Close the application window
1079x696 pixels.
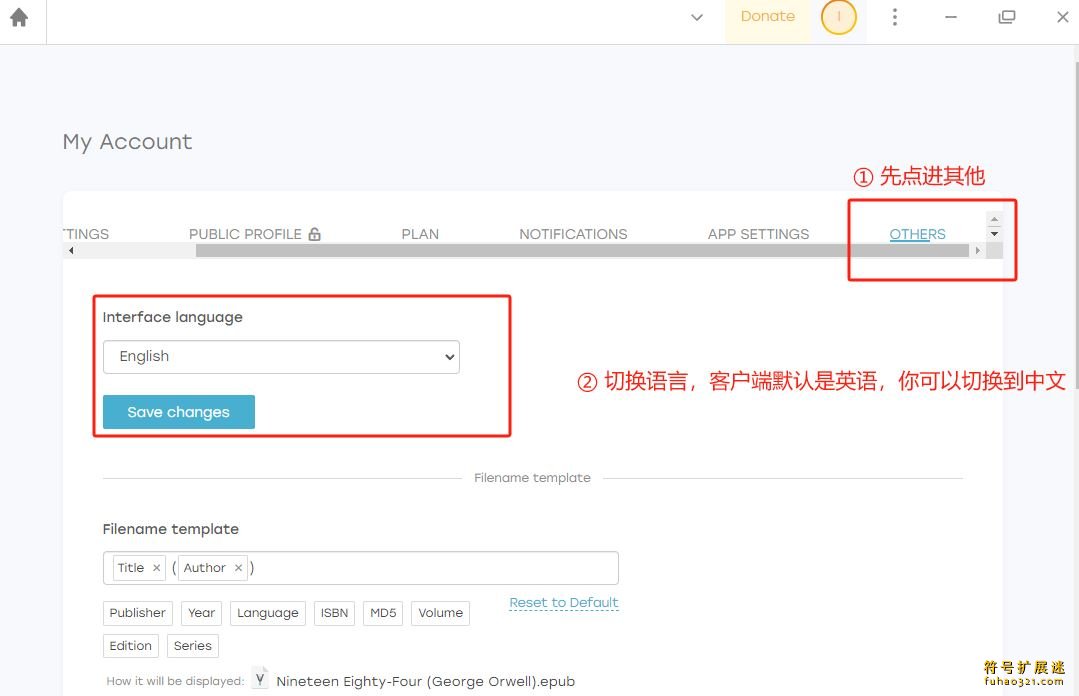(1062, 17)
